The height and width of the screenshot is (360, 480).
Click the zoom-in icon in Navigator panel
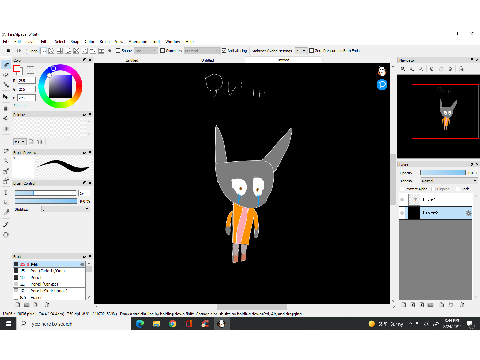pos(403,69)
